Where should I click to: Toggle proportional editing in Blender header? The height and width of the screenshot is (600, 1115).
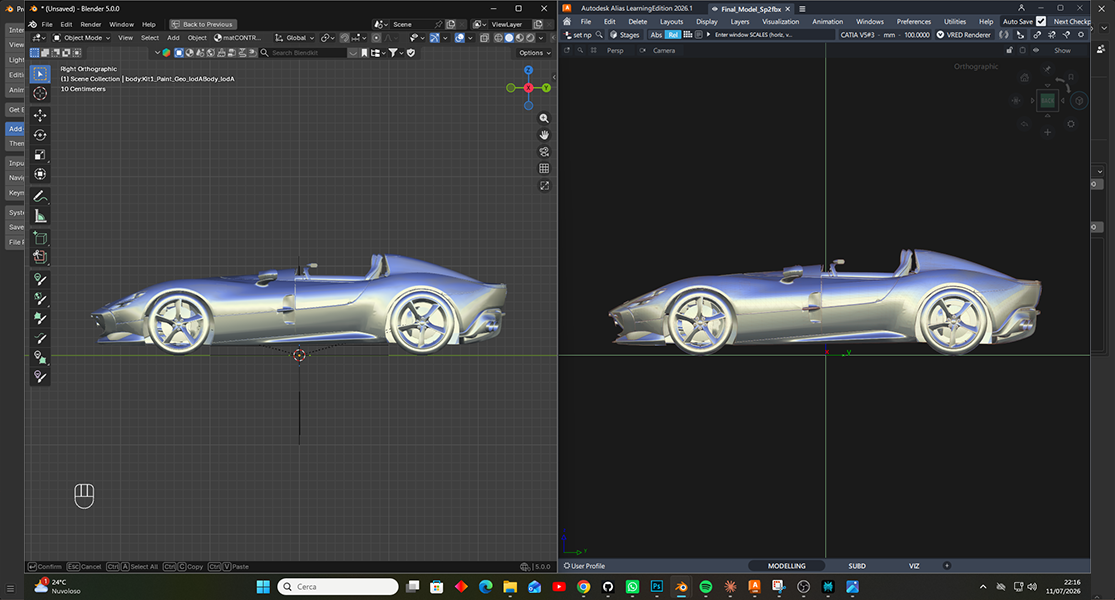click(376, 38)
